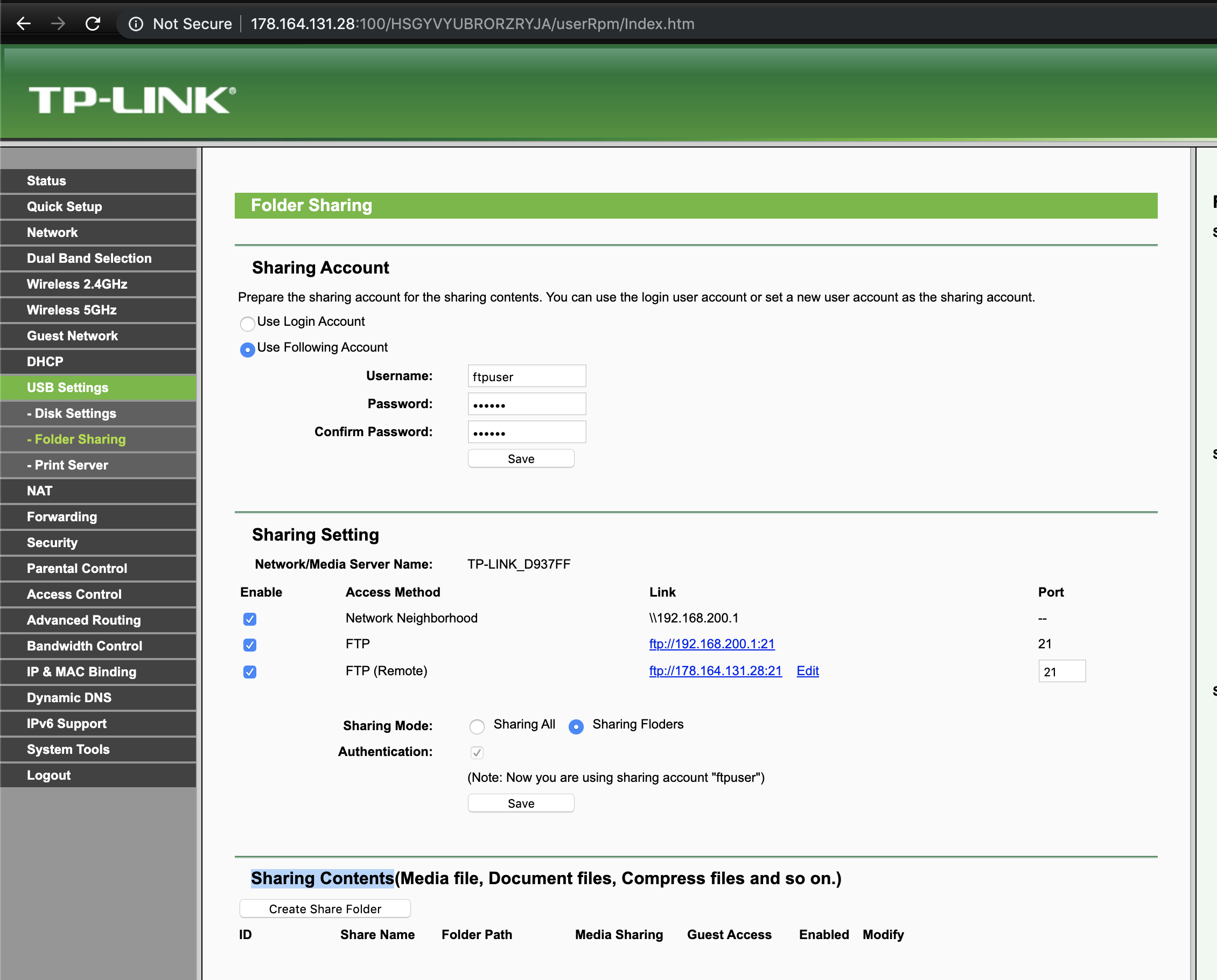Open the Network menu item
This screenshot has height=980, width=1217.
coord(98,233)
